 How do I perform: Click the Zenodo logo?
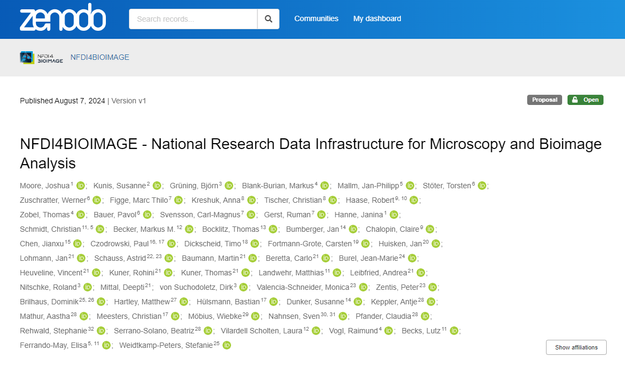click(x=63, y=18)
